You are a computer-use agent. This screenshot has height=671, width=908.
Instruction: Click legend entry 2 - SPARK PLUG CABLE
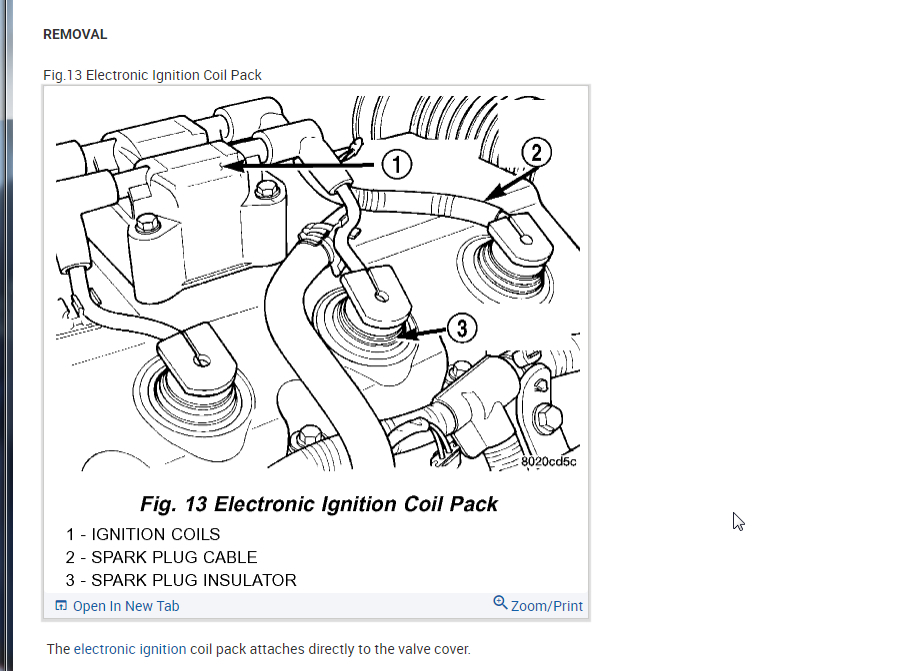coord(162,557)
